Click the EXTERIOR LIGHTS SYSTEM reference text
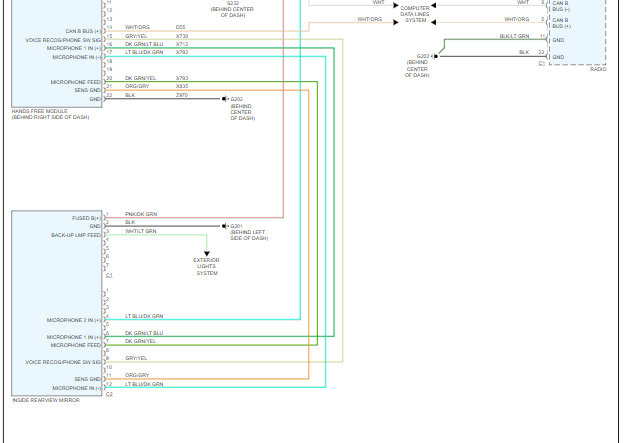This screenshot has width=638, height=443. (x=206, y=266)
